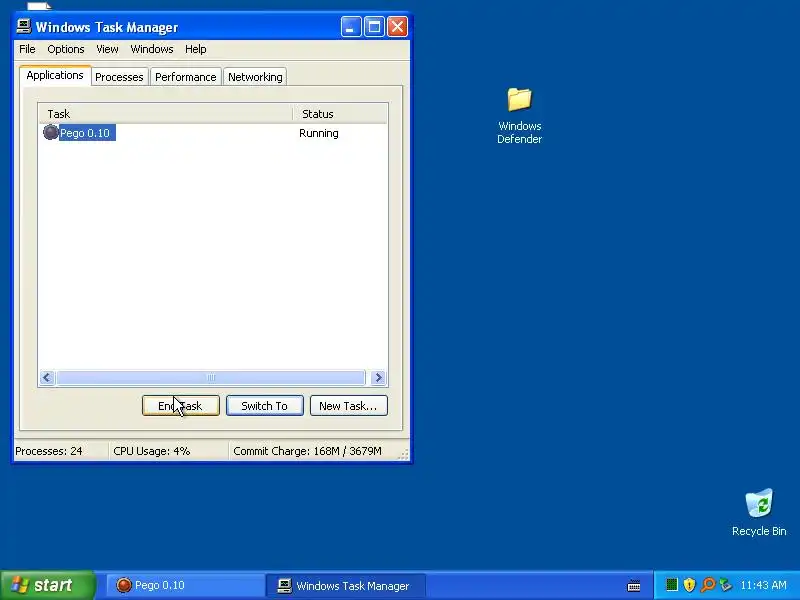Screen dimensions: 800x600
Task: Select the Recycle Bin desktop icon
Action: [759, 512]
